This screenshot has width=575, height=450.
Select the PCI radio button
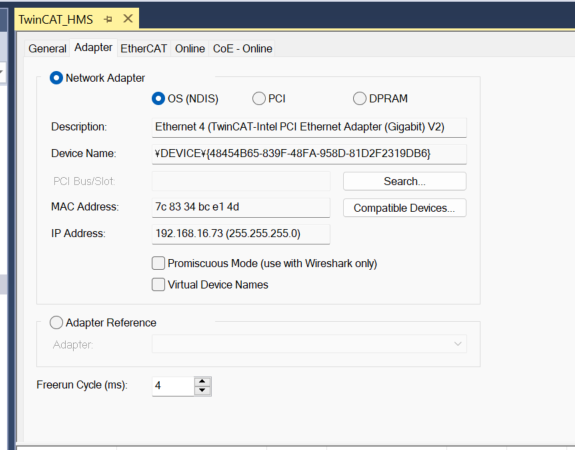coord(259,99)
